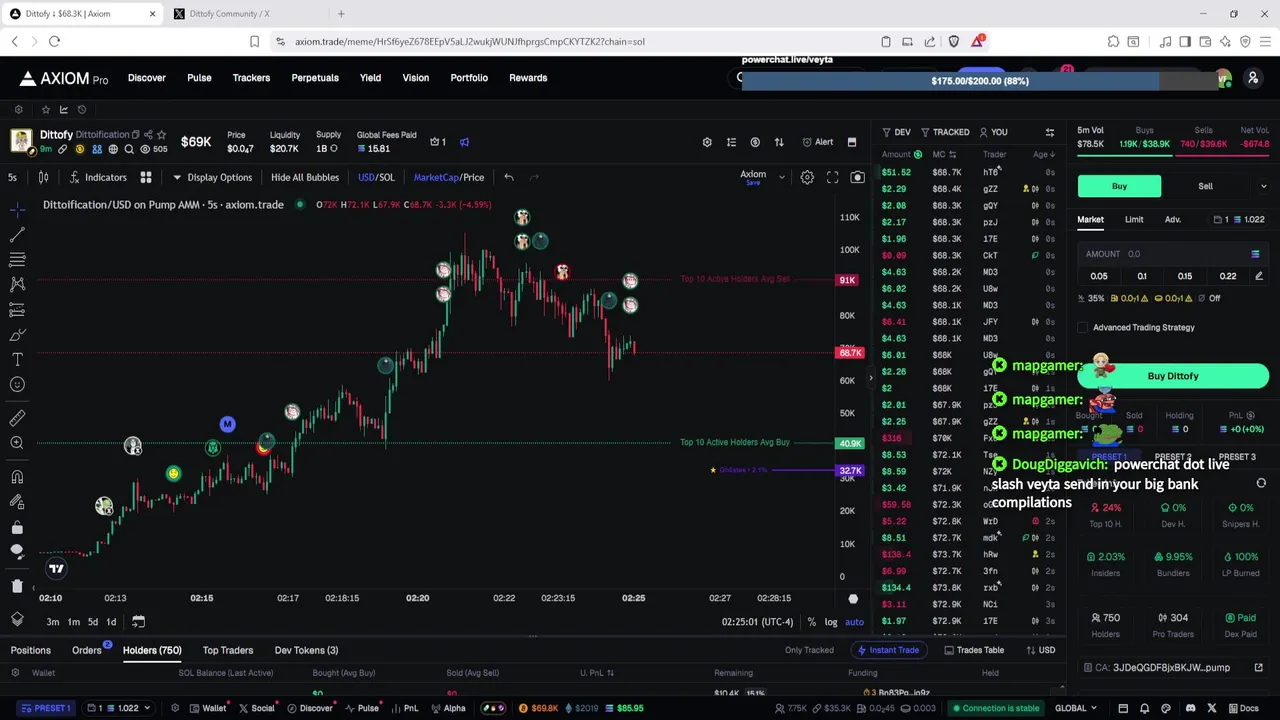Click the AMOUNT input field
The image size is (1280, 720).
[x=1173, y=254]
